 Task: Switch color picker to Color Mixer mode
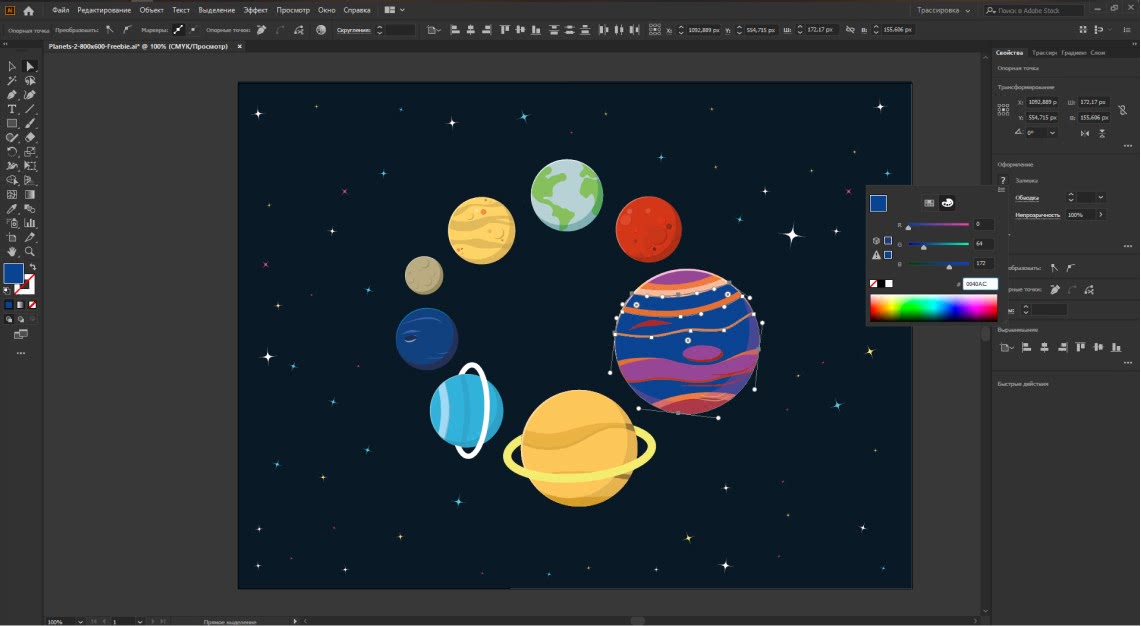[x=947, y=203]
